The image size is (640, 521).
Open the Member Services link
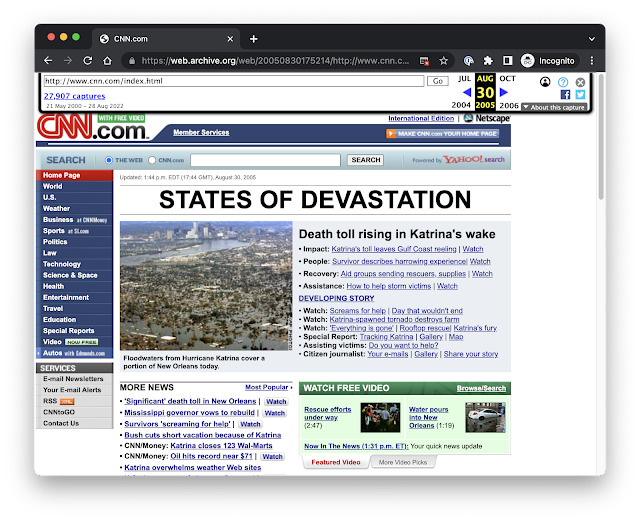[x=201, y=132]
